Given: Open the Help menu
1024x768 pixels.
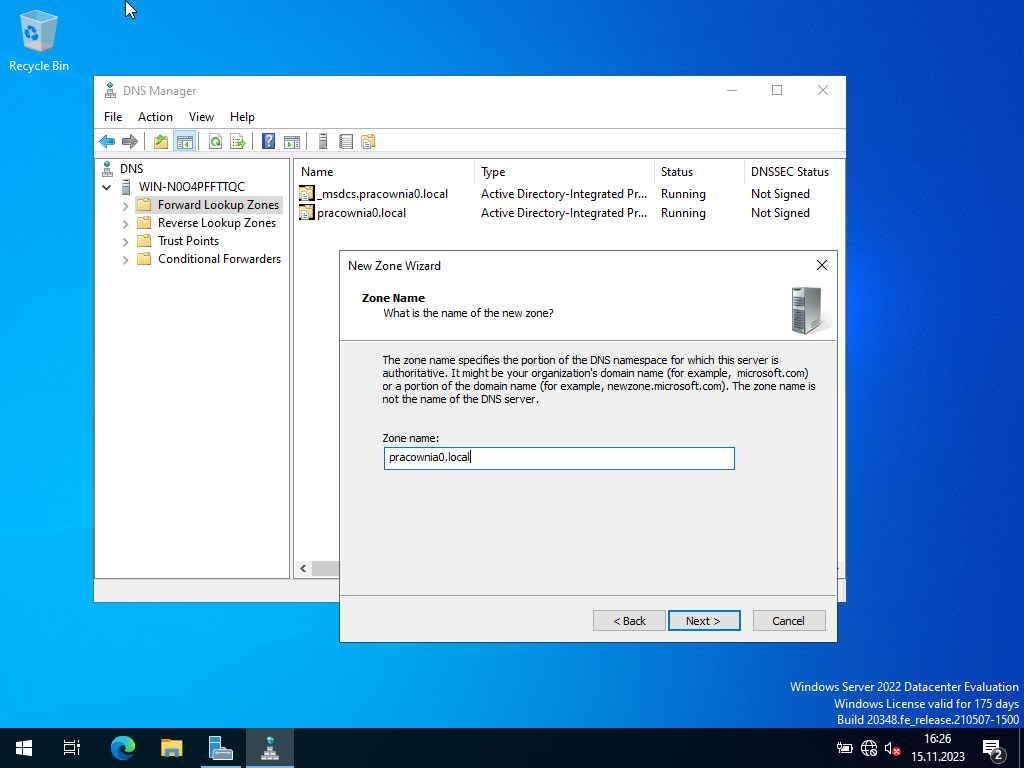Looking at the screenshot, I should [x=242, y=117].
